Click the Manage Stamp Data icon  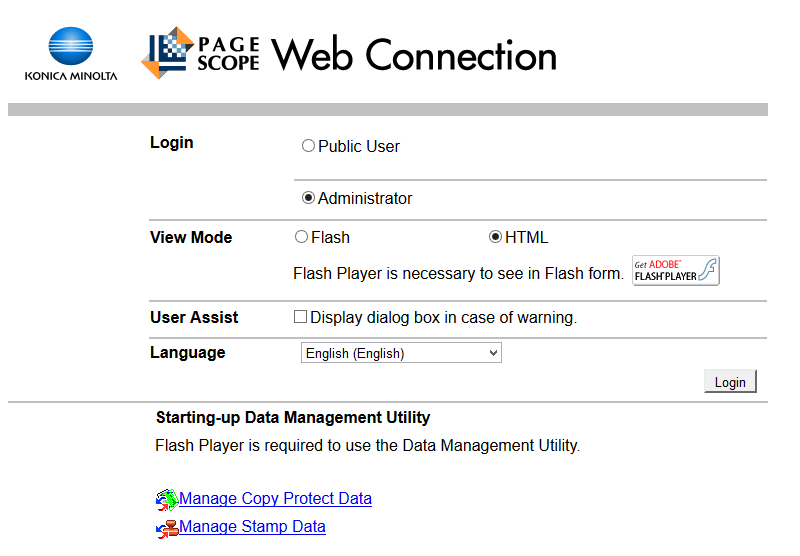coord(166,528)
